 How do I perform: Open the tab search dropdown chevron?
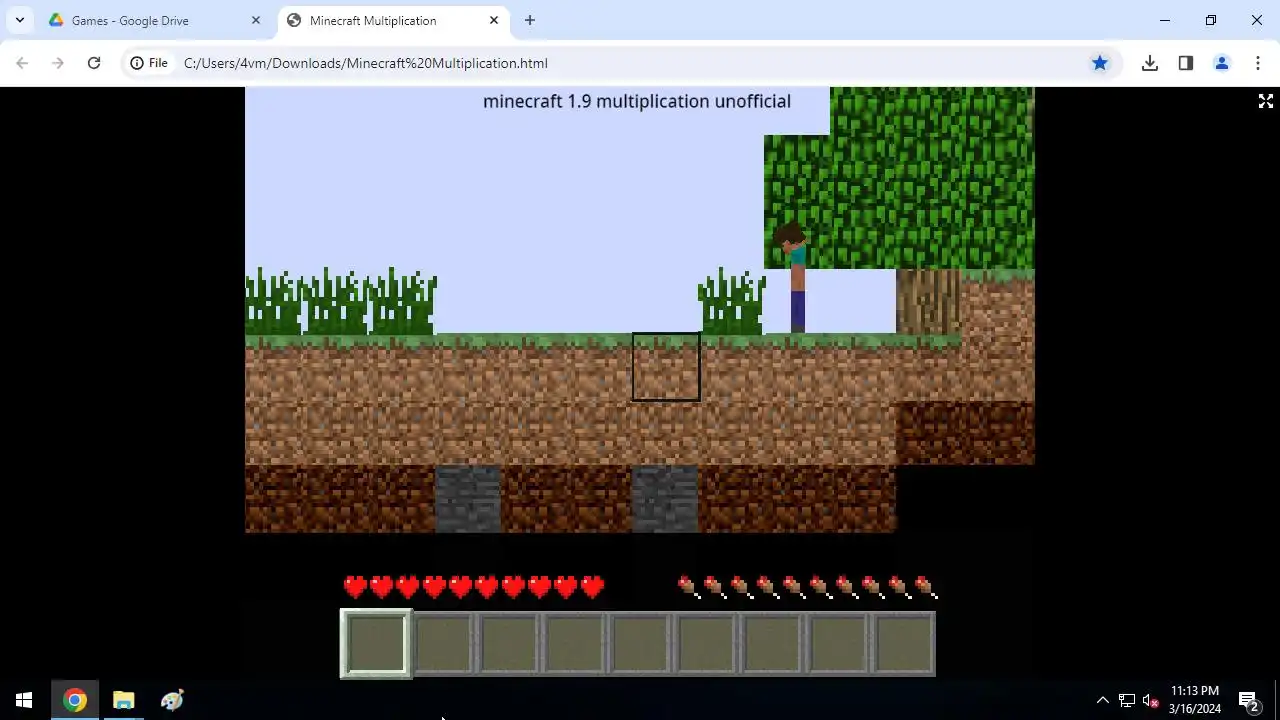19,20
